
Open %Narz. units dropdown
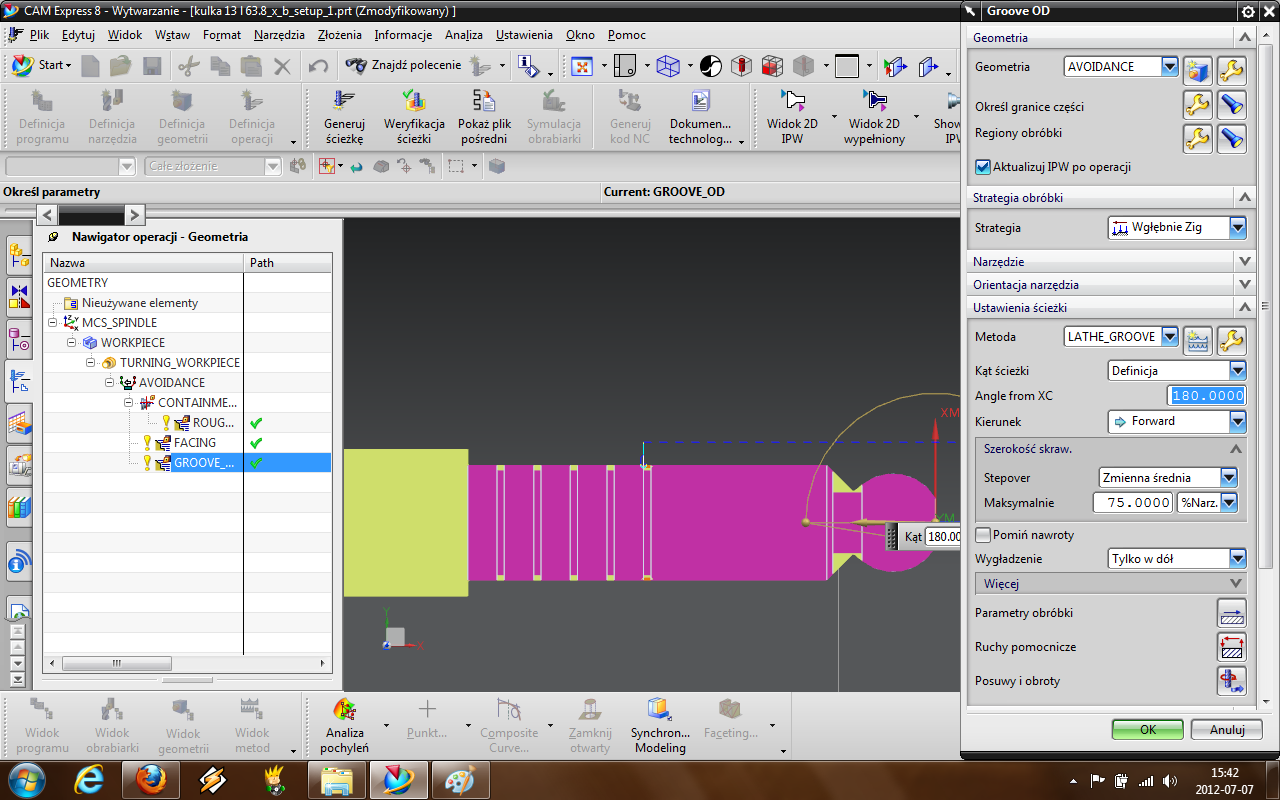pos(1229,503)
